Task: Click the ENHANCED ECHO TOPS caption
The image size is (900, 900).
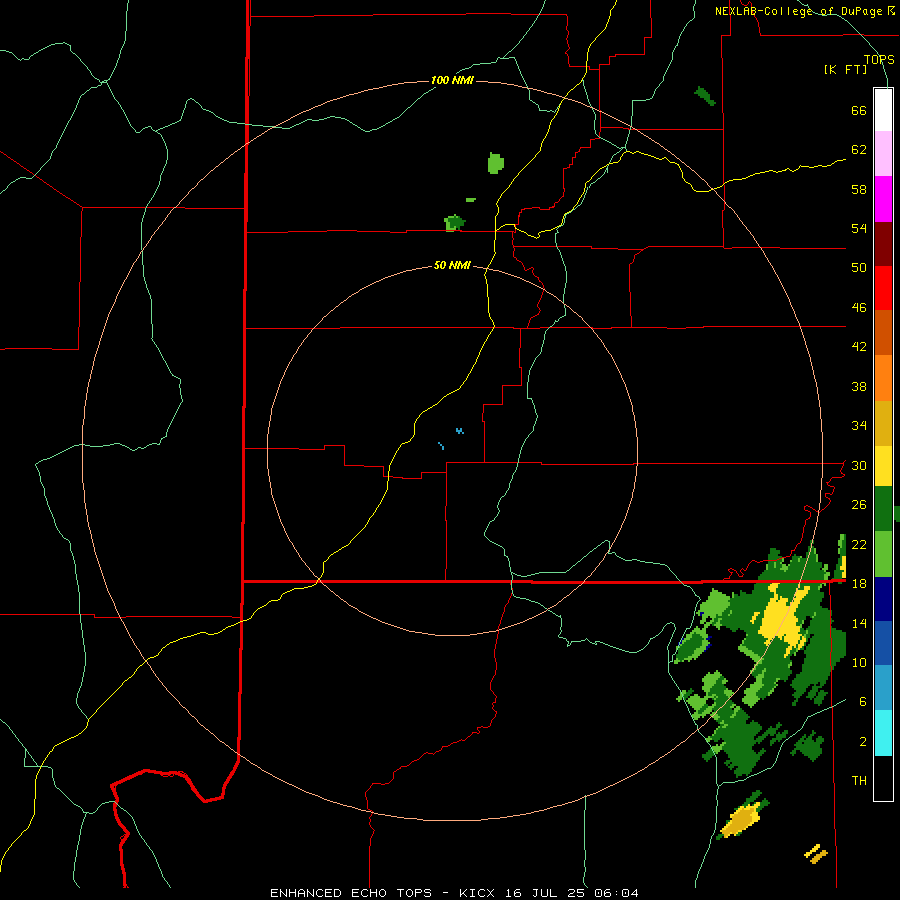Action: 351,893
